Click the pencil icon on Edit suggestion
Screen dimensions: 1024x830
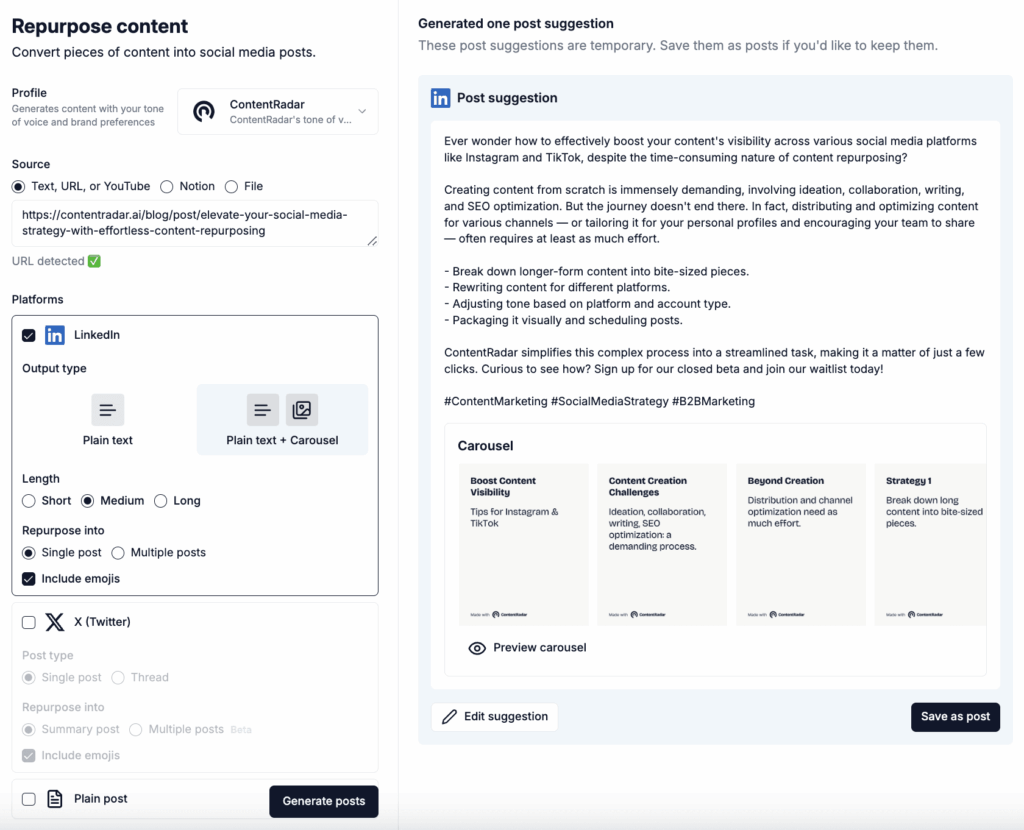450,717
